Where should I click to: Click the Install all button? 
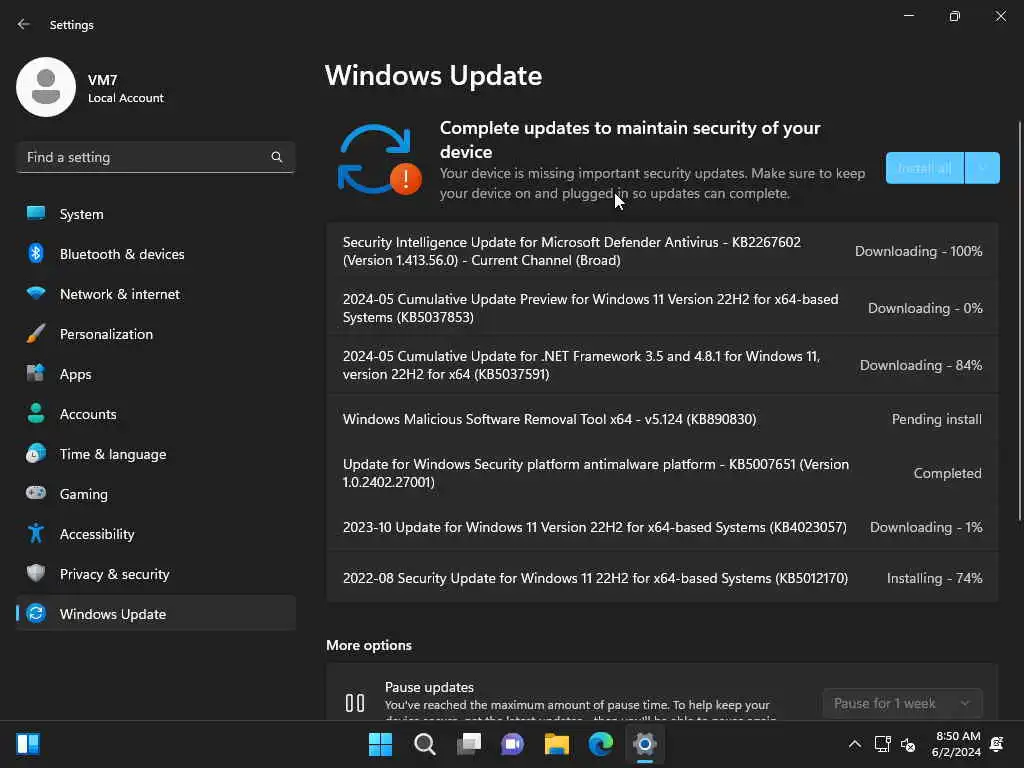pos(924,168)
